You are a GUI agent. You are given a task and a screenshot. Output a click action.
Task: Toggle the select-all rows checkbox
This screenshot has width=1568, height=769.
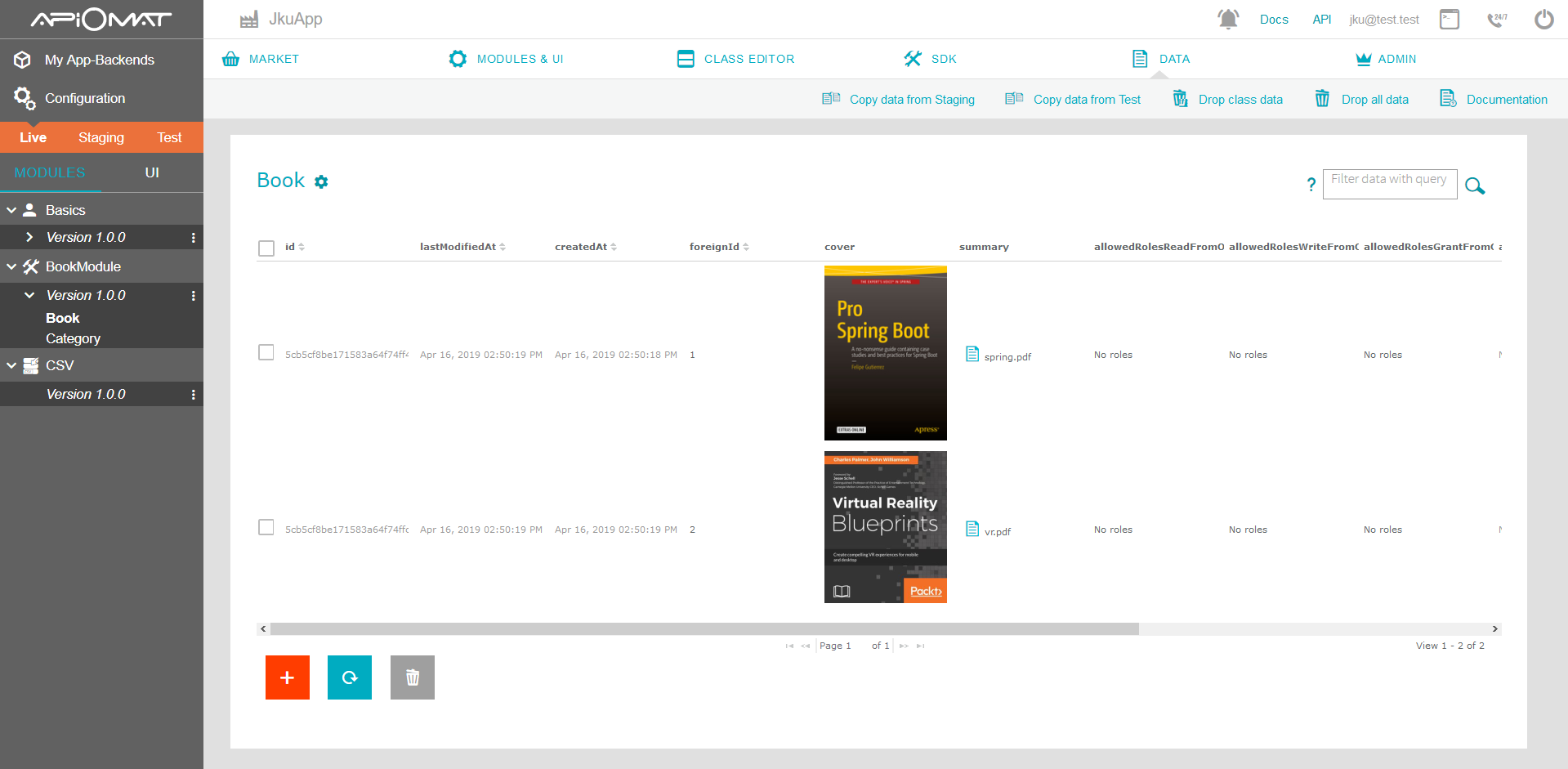[266, 248]
